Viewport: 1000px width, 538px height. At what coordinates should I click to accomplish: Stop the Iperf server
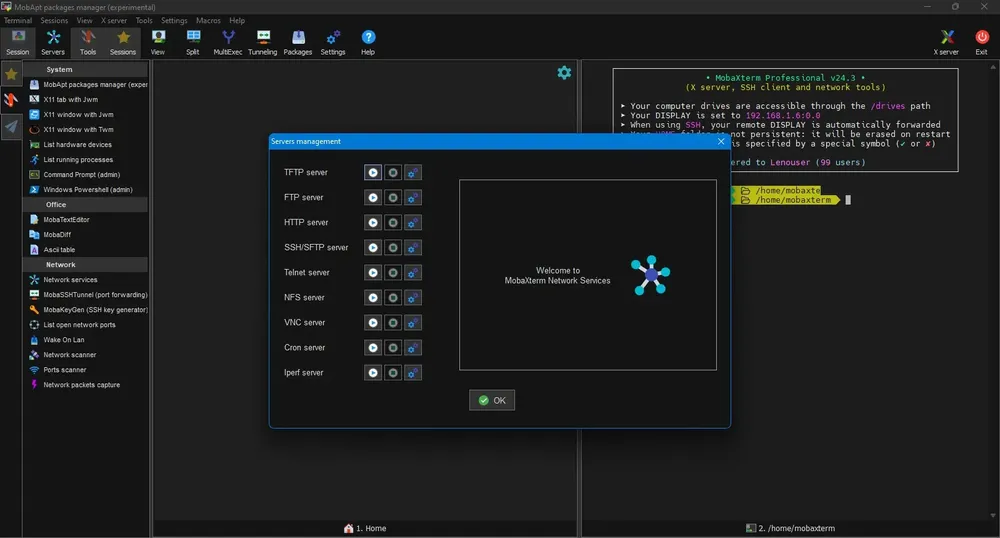393,372
